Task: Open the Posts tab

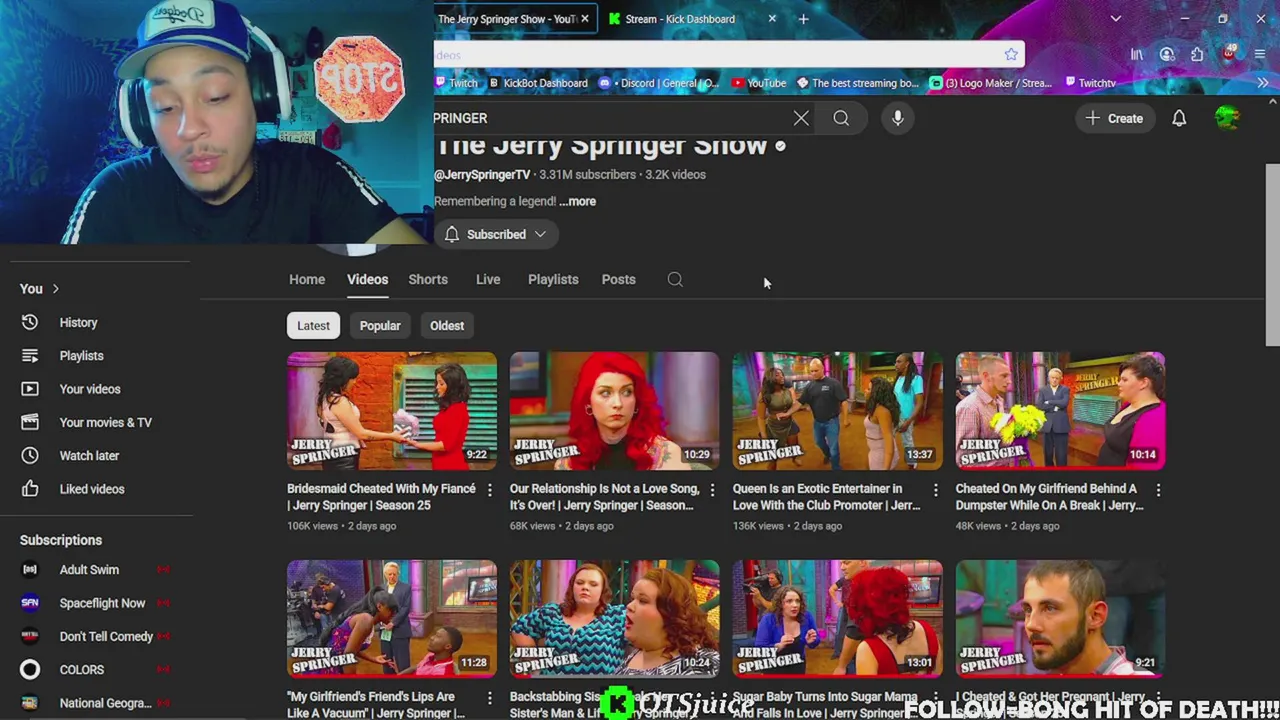Action: [618, 279]
